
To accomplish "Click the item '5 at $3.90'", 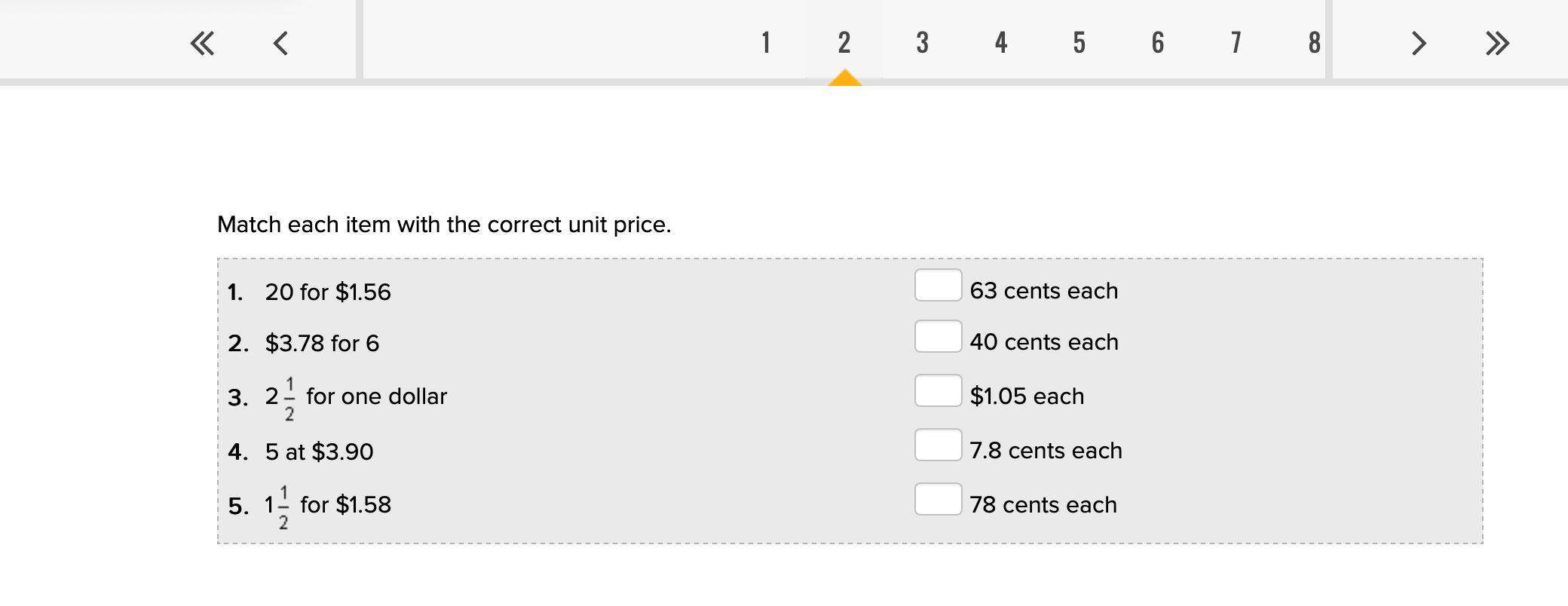I will click(319, 452).
